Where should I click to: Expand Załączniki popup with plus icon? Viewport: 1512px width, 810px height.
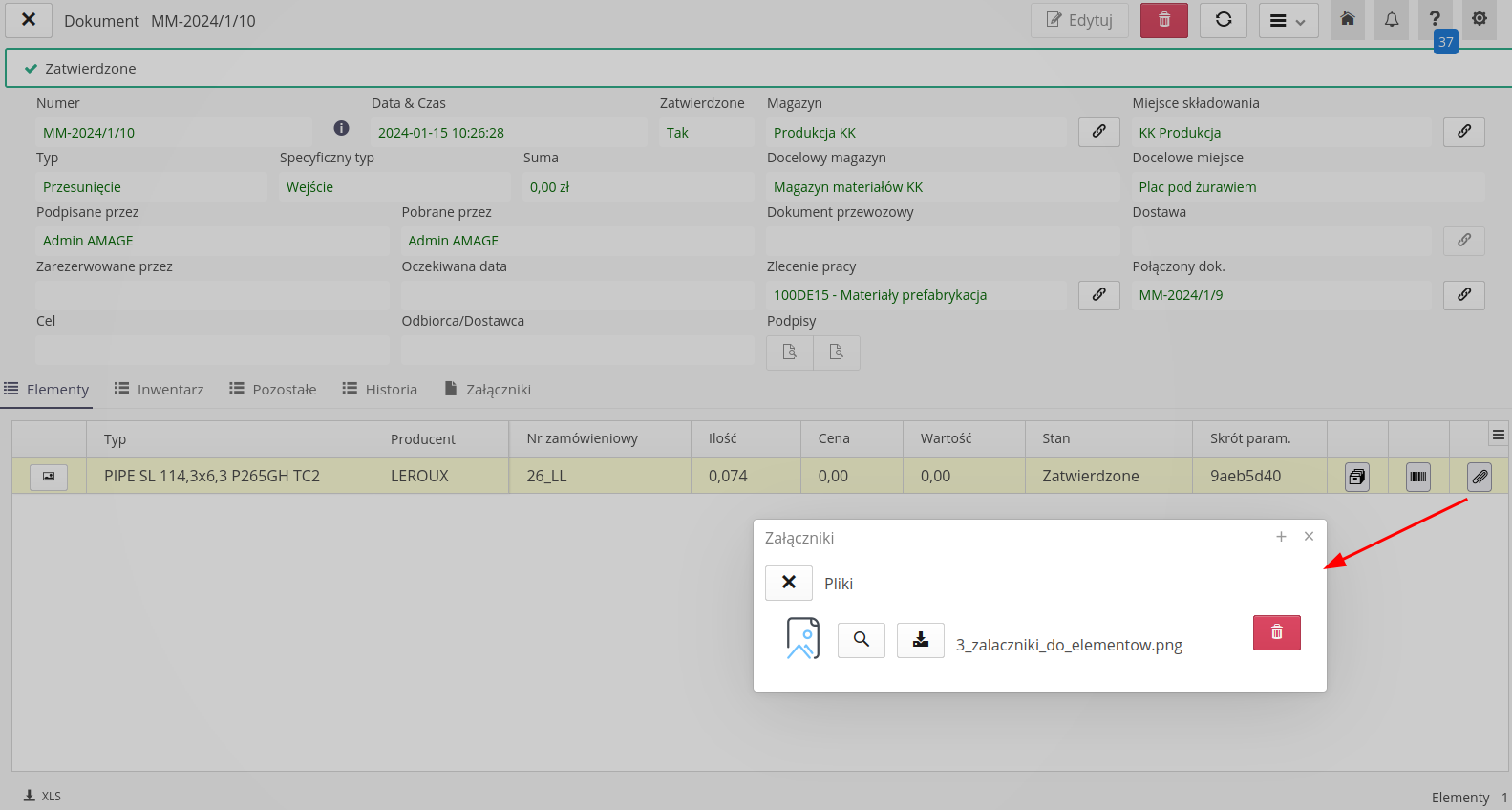click(1281, 537)
